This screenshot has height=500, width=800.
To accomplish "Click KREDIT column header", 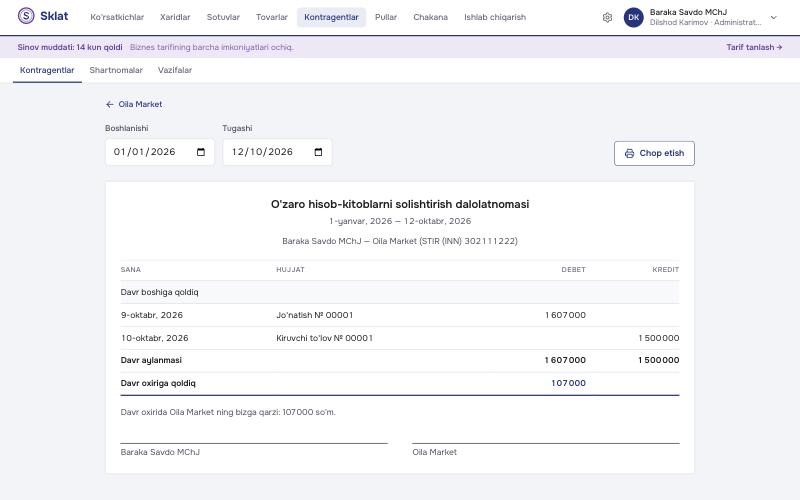I will [665, 269].
